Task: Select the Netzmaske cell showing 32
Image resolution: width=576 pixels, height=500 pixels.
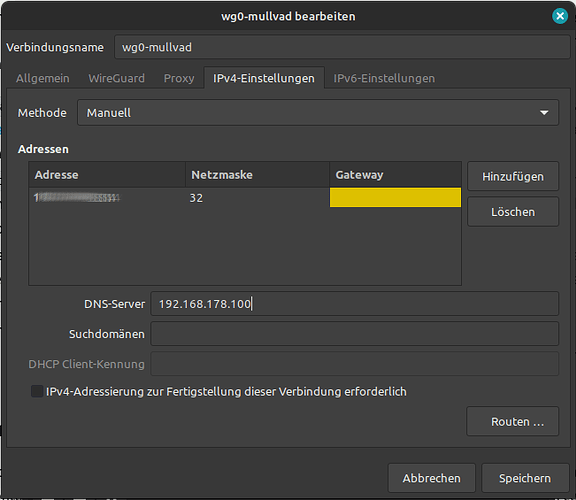Action: point(258,198)
